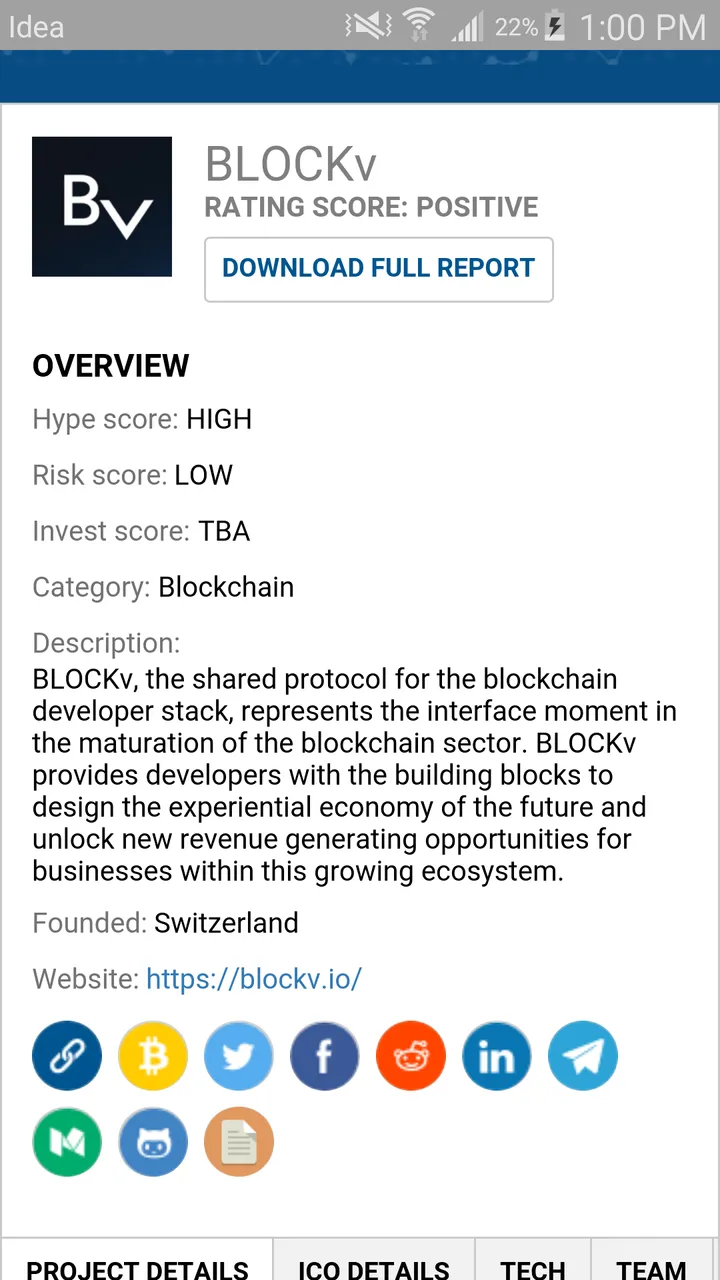Screen dimensions: 720x1280
Task: Tap the Reddit icon
Action: [411, 1055]
